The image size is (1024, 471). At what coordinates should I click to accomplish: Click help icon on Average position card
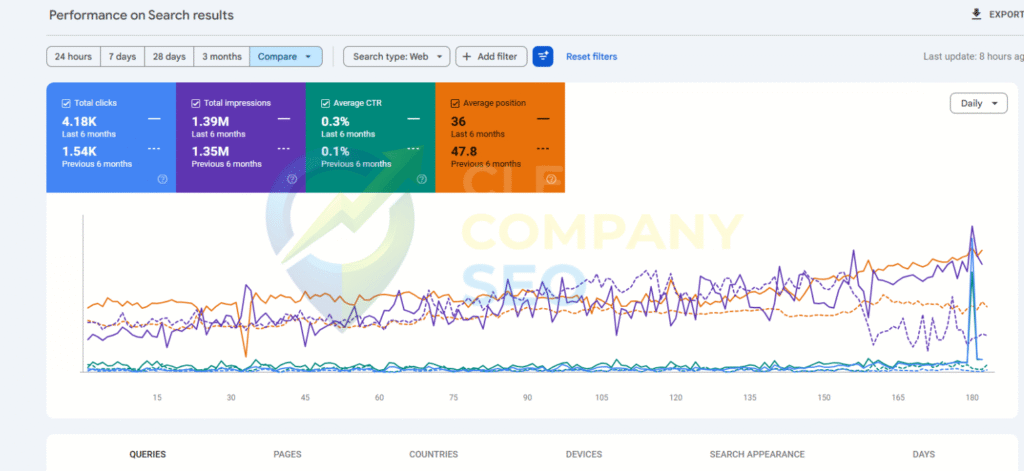point(551,179)
